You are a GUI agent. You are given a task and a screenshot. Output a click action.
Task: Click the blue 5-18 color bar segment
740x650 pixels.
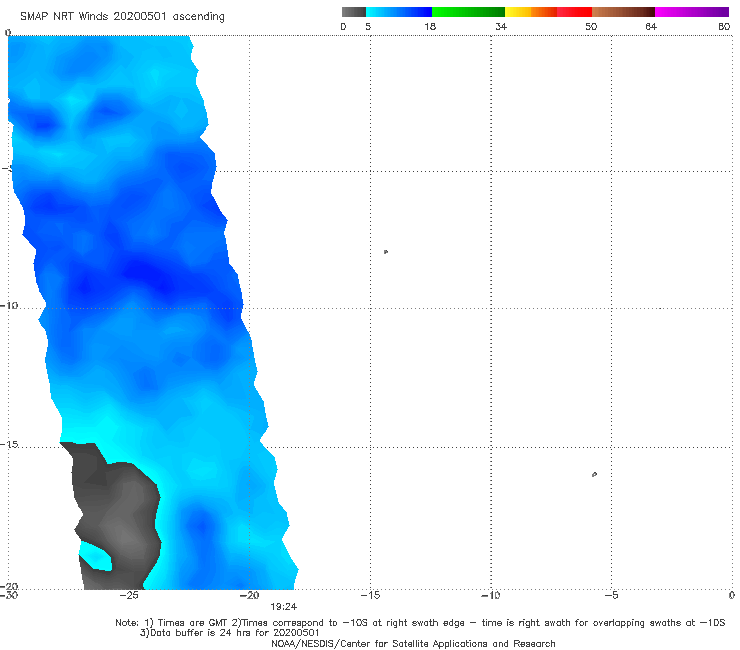pyautogui.click(x=399, y=12)
